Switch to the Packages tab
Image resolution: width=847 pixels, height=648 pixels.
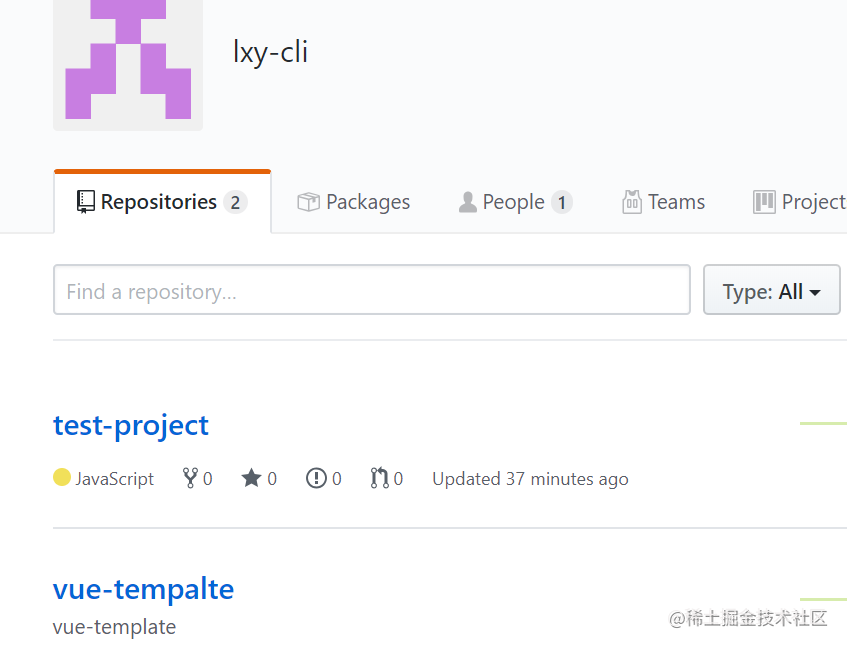pos(354,202)
